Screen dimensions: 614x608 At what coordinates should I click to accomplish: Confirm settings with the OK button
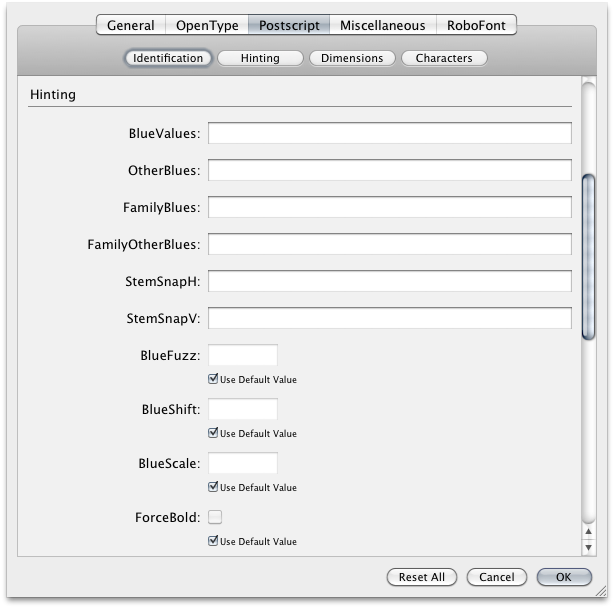pos(563,577)
